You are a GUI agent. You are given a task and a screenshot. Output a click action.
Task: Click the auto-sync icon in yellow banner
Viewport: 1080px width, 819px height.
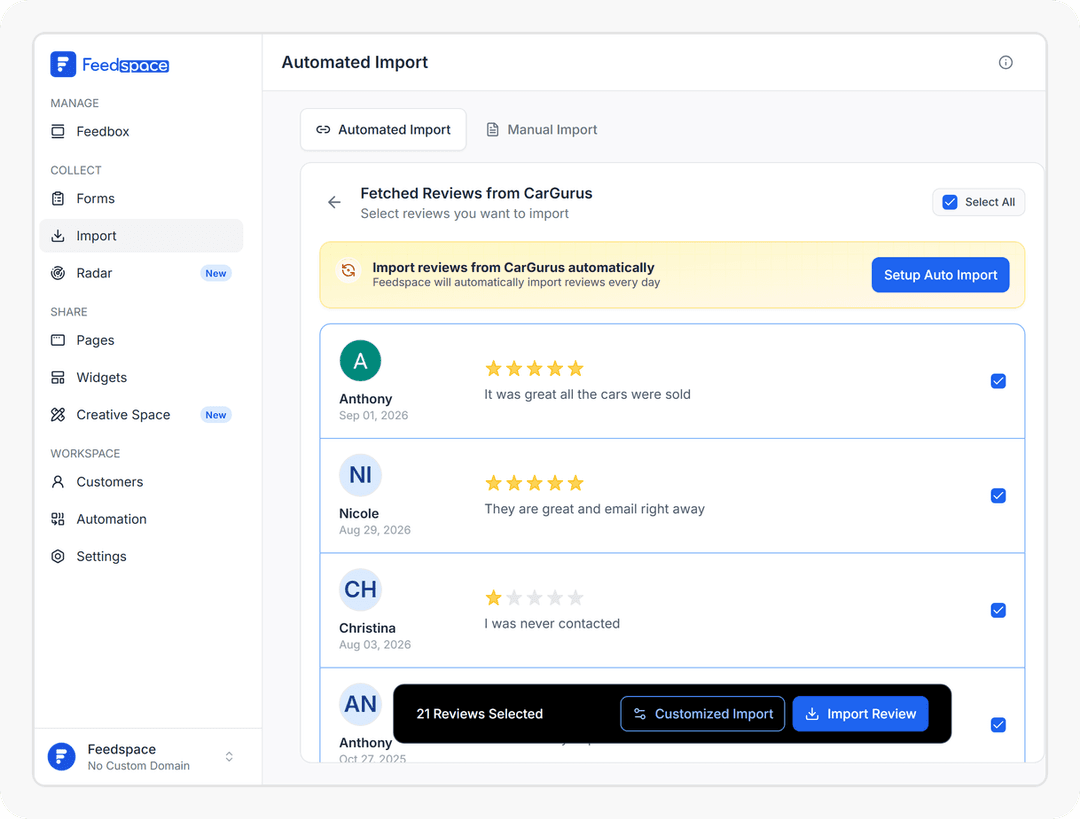tap(349, 271)
